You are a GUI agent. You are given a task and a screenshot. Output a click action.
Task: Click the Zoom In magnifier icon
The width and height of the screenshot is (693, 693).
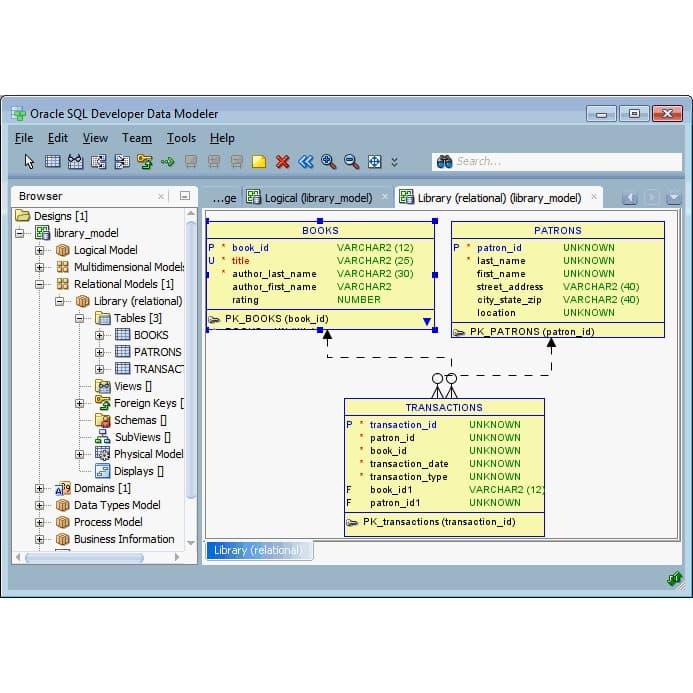point(328,161)
